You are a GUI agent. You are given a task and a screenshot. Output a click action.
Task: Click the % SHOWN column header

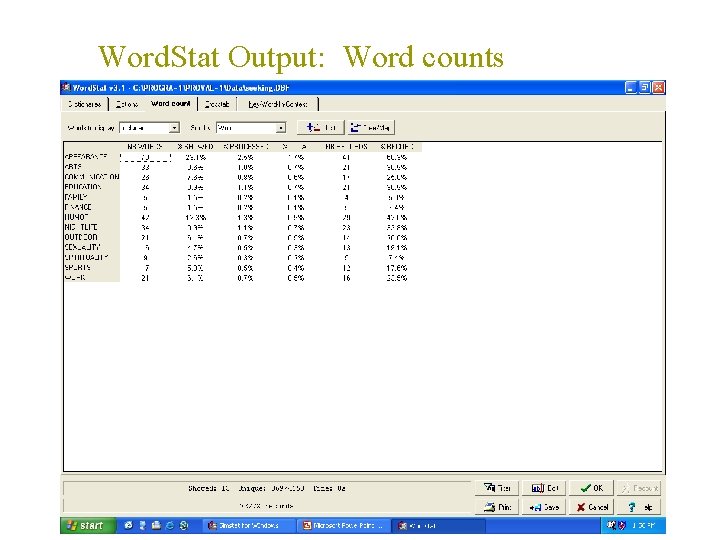point(196,147)
